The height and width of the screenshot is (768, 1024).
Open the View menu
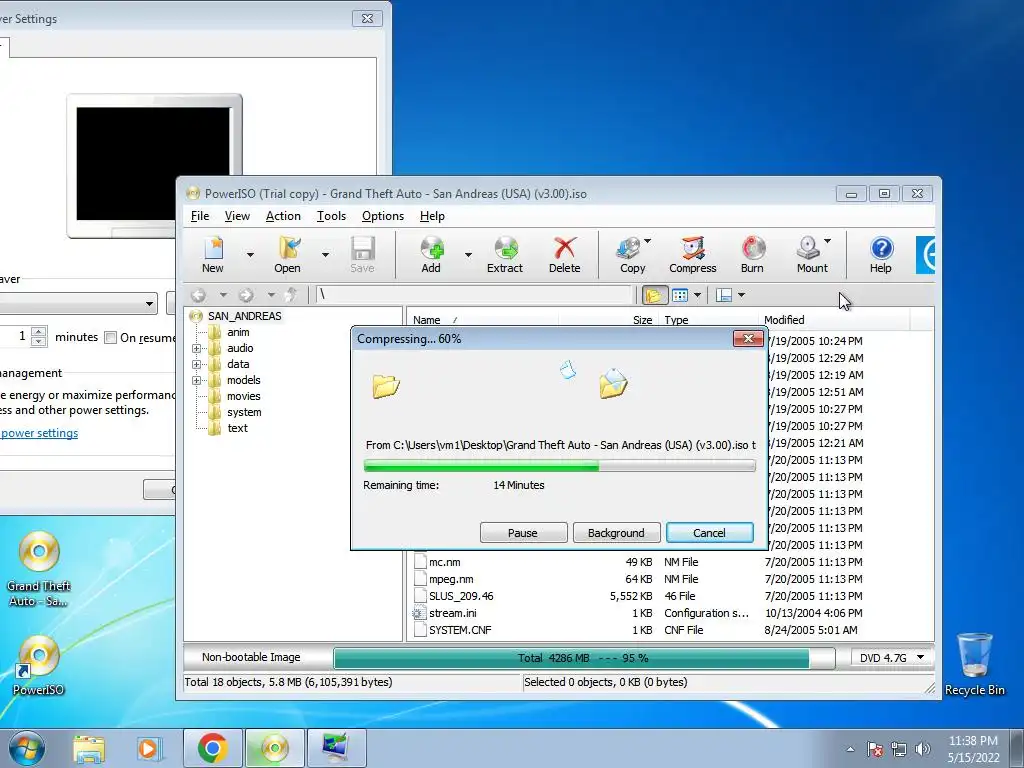click(x=237, y=216)
